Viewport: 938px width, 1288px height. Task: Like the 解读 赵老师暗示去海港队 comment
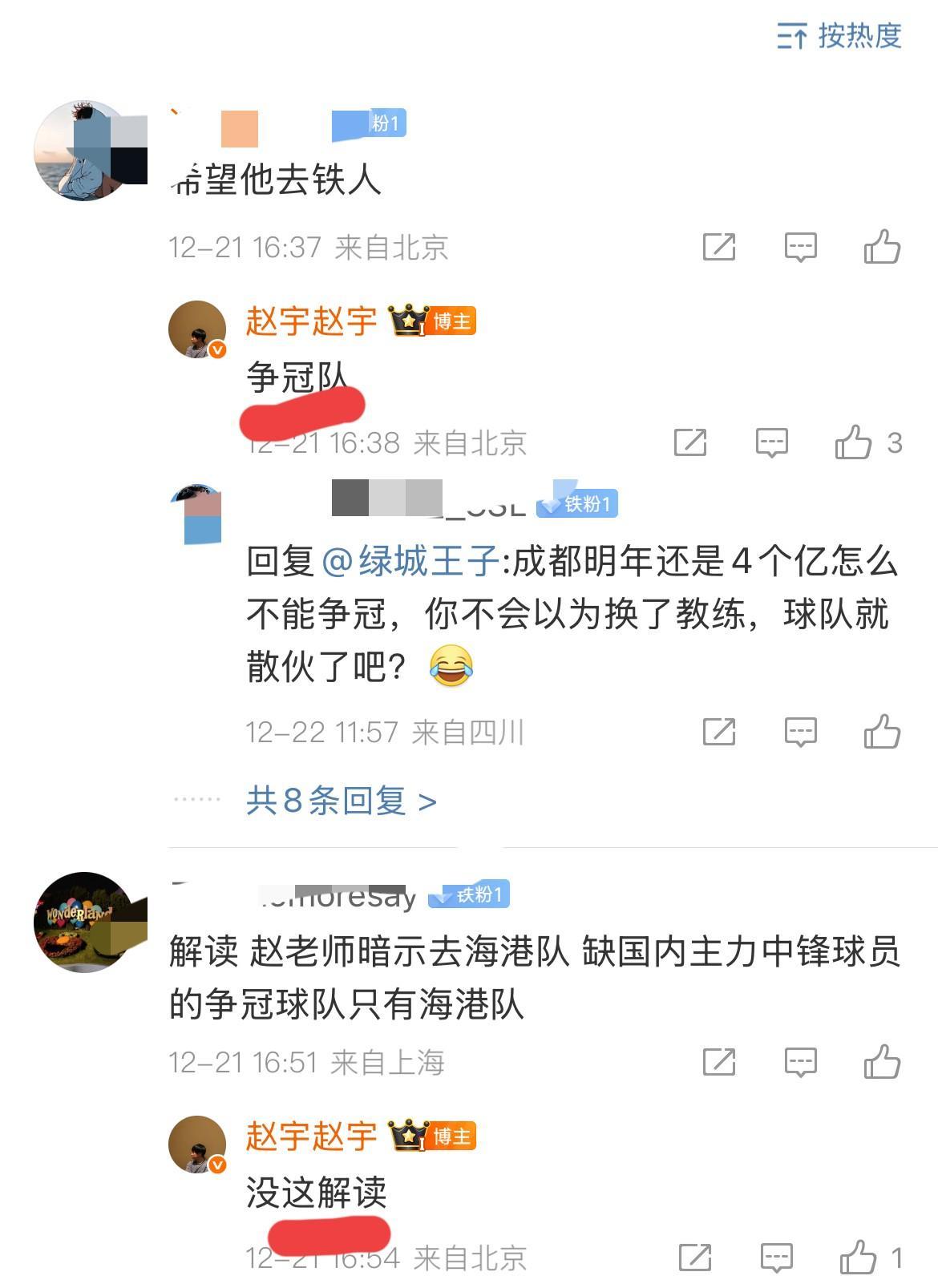click(x=882, y=1062)
